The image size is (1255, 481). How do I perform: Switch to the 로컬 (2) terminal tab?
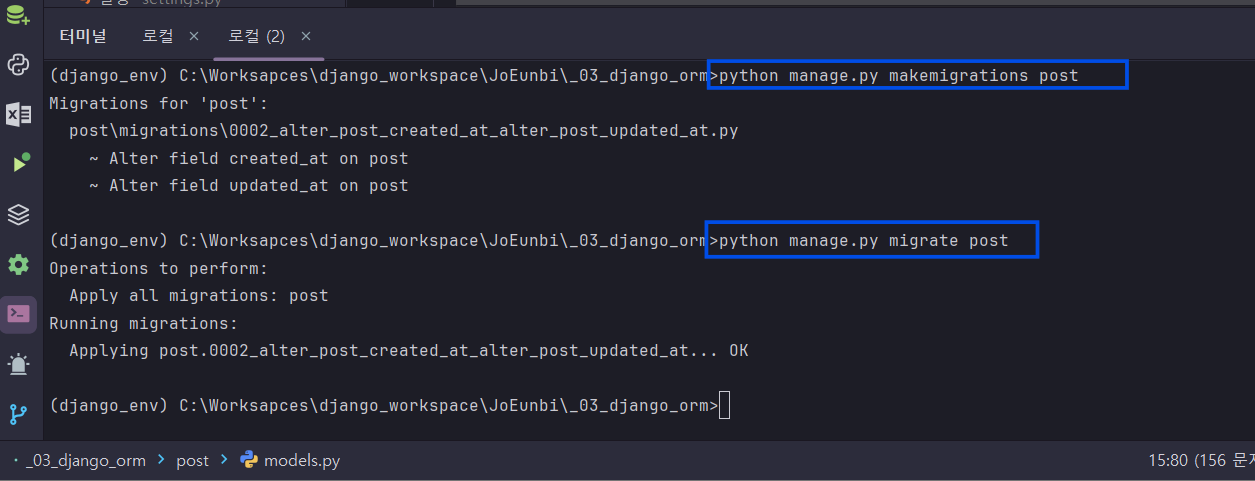click(x=256, y=36)
